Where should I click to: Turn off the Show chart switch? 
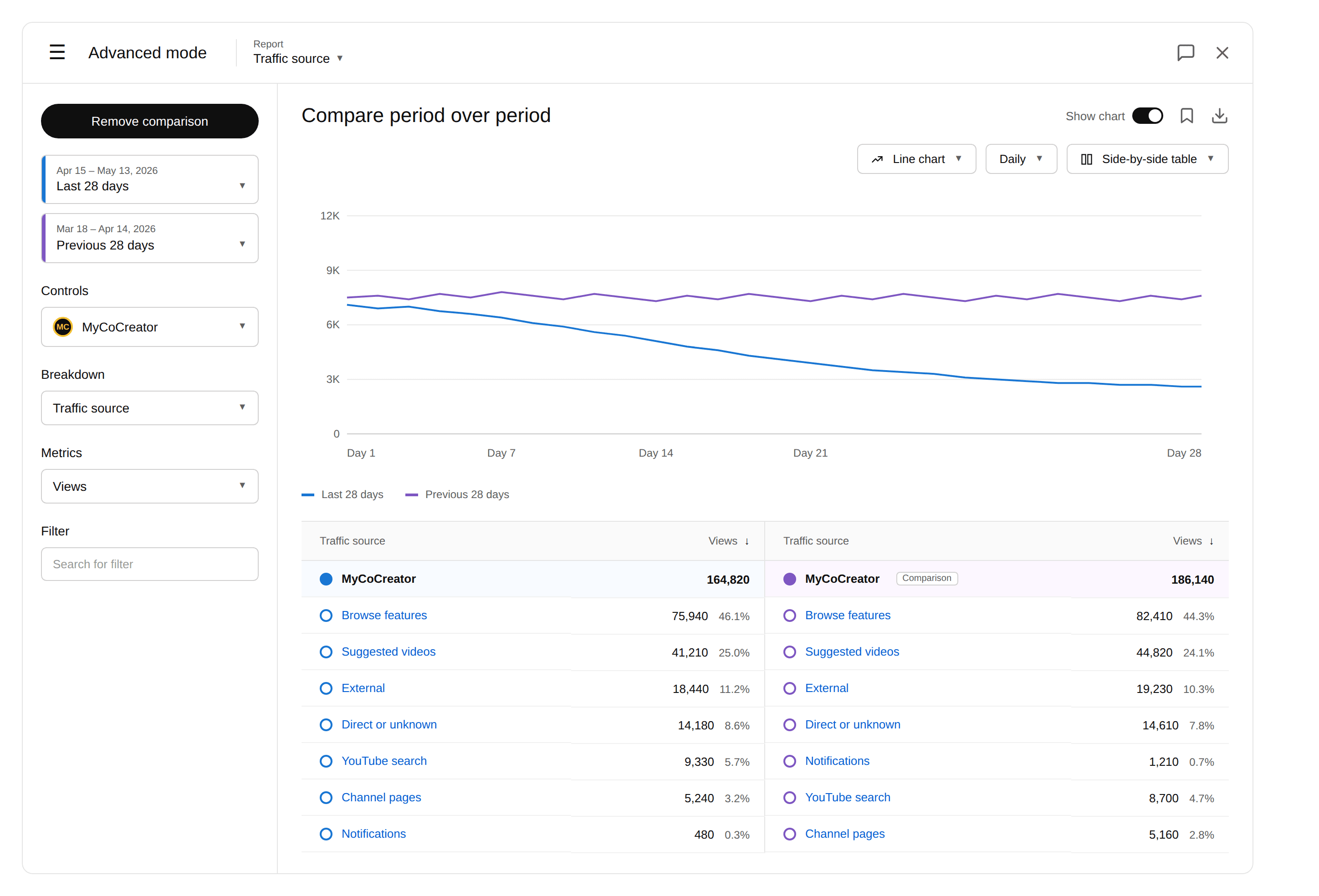pos(1148,117)
